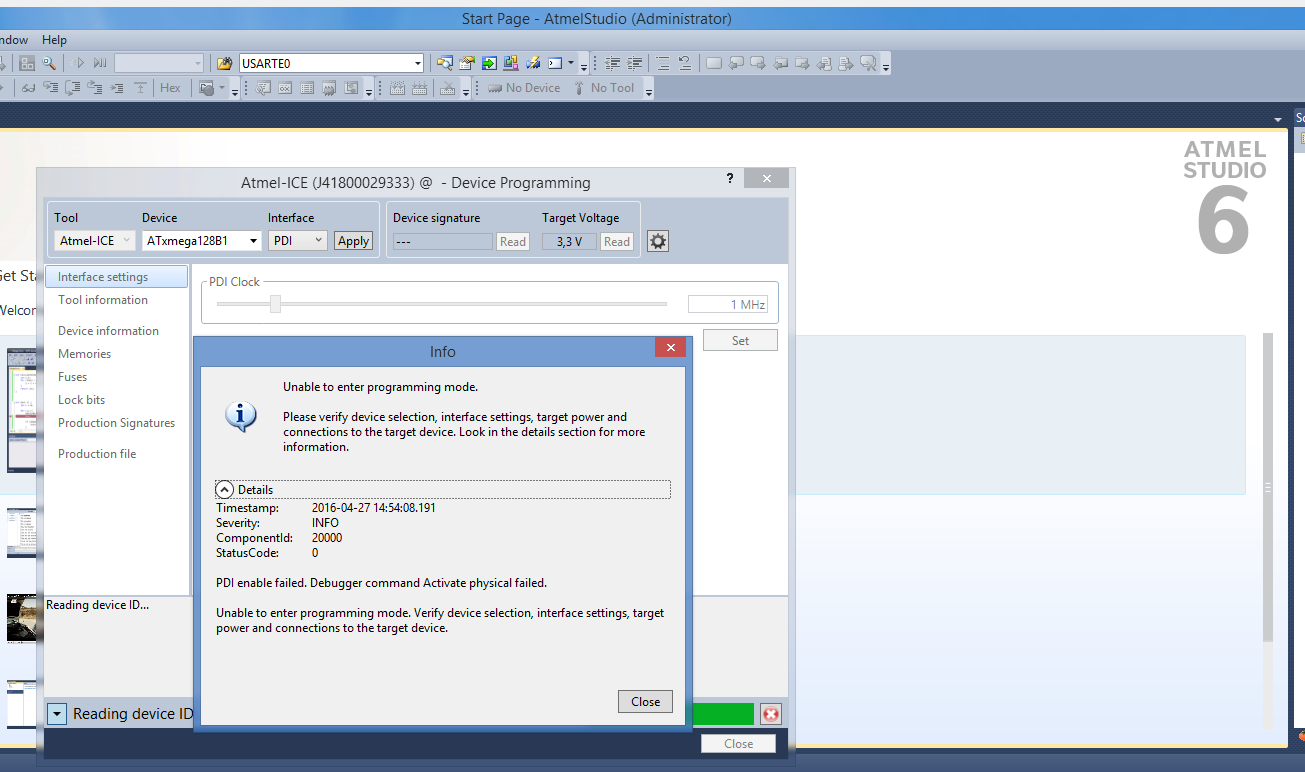1305x772 pixels.
Task: Collapse the Details section
Action: click(x=225, y=490)
